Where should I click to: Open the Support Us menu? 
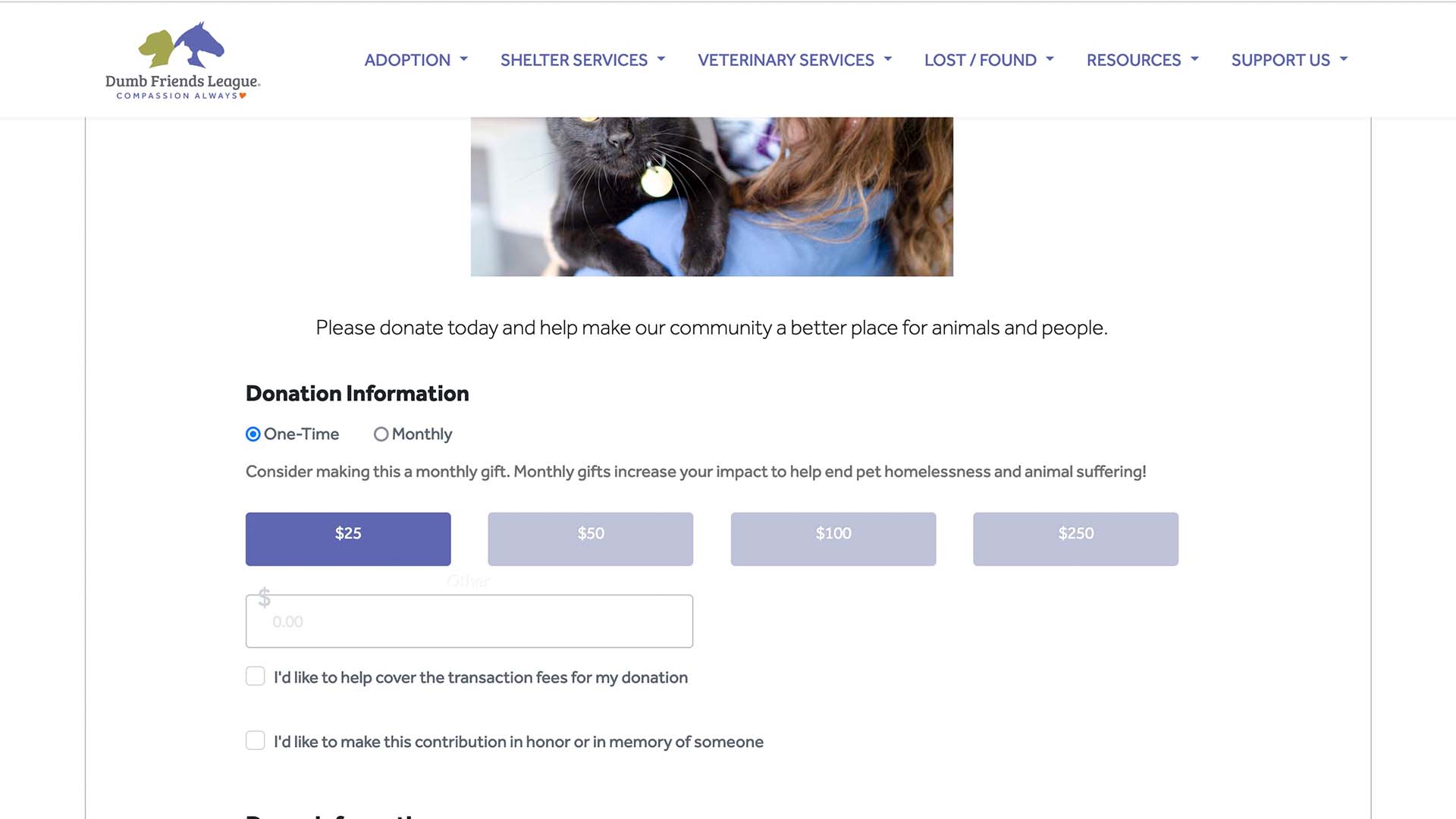[1289, 60]
